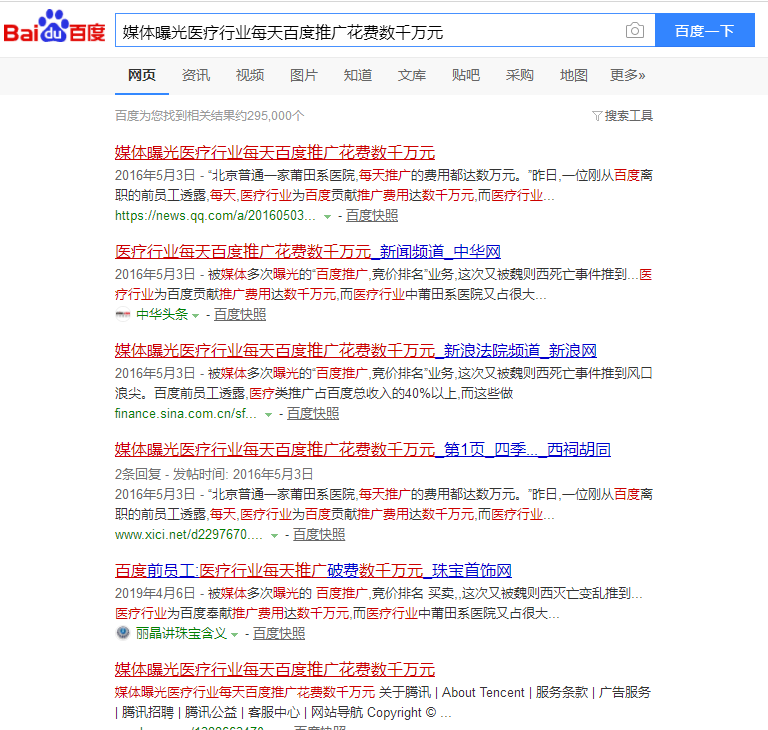The height and width of the screenshot is (730, 768).
Task: Open first result title from news.qq.com
Action: point(275,153)
